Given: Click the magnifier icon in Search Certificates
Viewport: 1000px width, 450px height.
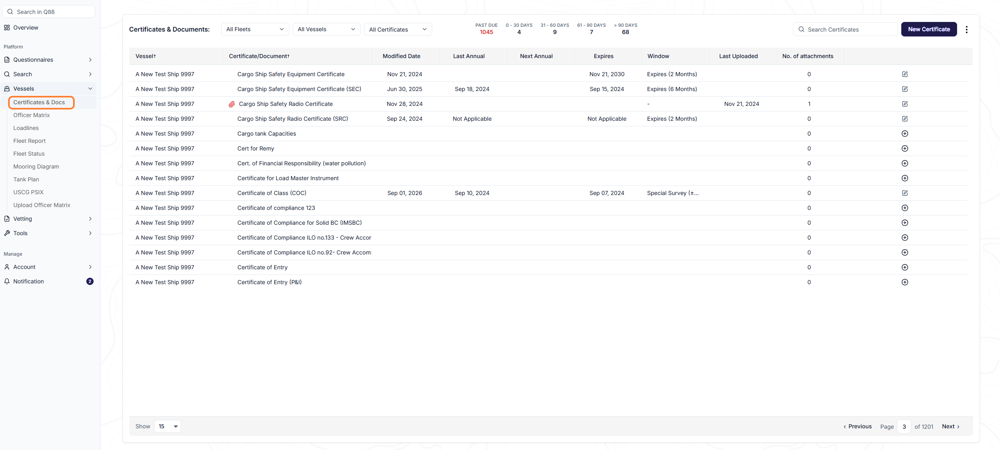Looking at the screenshot, I should coord(802,29).
